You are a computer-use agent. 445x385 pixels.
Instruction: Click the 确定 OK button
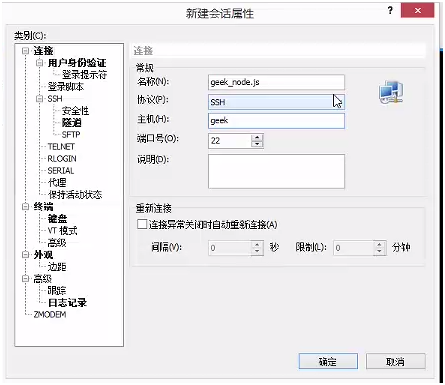(x=328, y=361)
